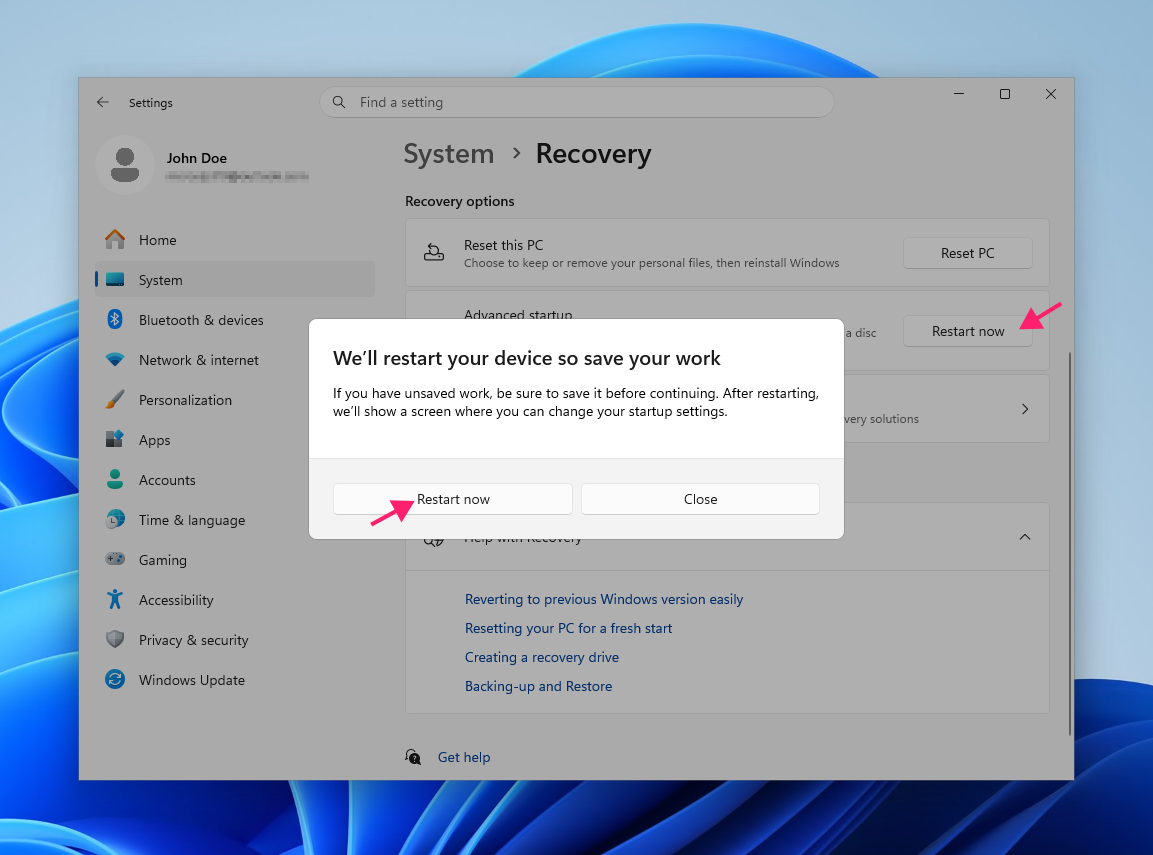
Task: Click the Accessibility figure icon
Action: (115, 600)
